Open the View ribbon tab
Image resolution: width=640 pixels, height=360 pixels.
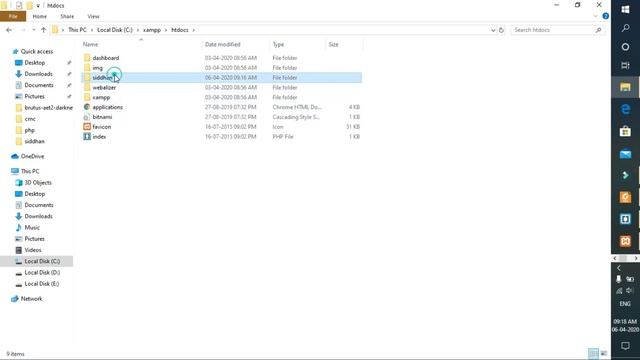coord(93,16)
